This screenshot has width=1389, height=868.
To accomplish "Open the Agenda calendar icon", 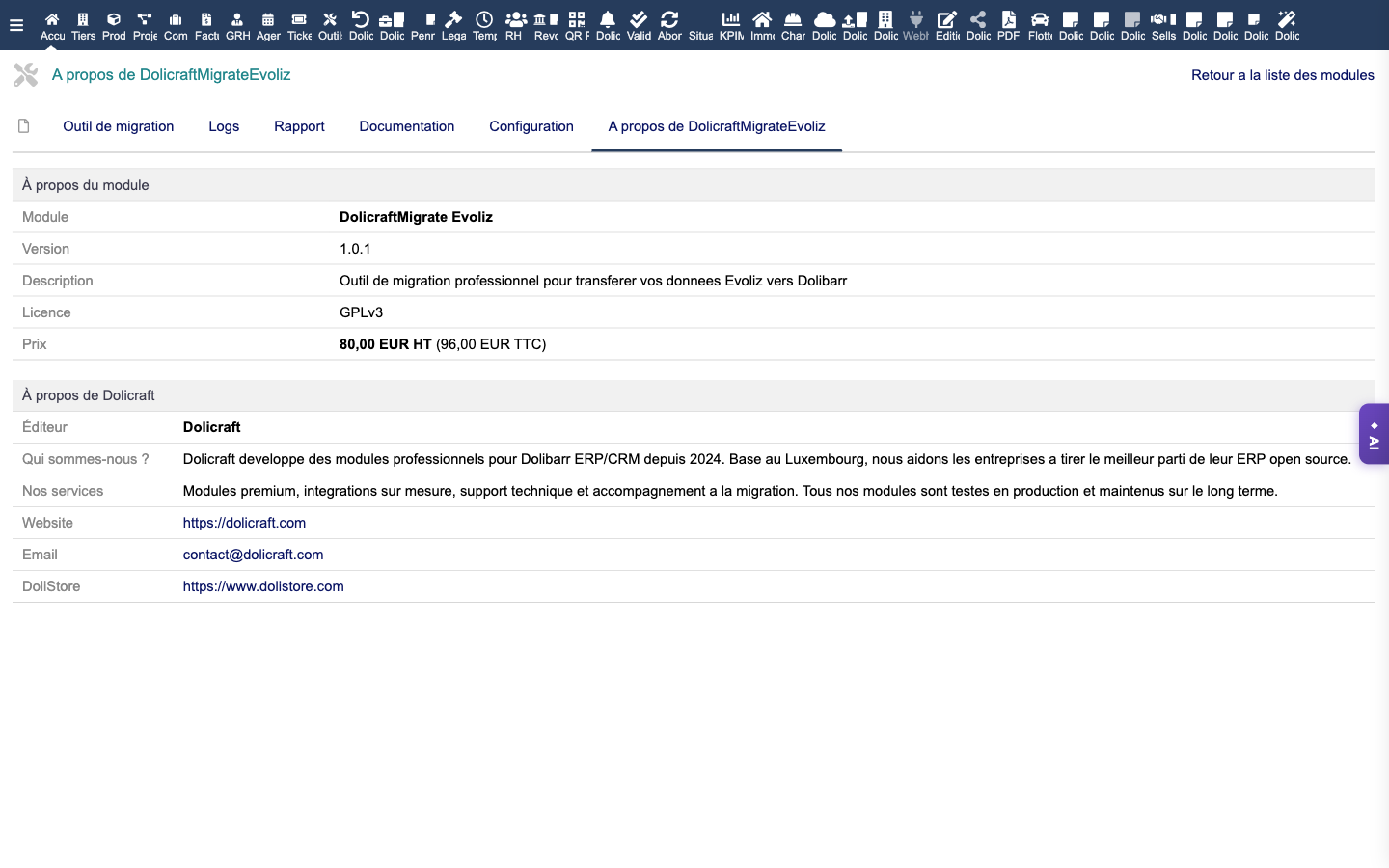I will point(268,19).
